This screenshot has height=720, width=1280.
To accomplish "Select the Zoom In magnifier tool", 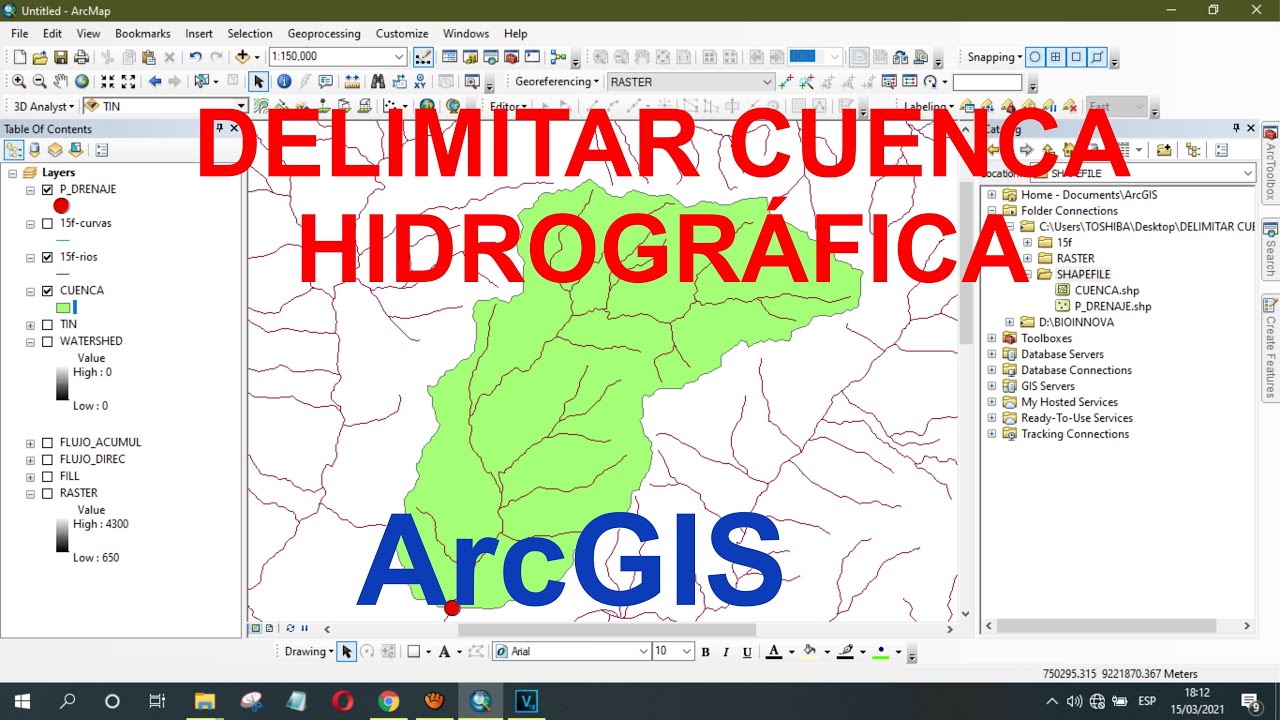I will (19, 82).
